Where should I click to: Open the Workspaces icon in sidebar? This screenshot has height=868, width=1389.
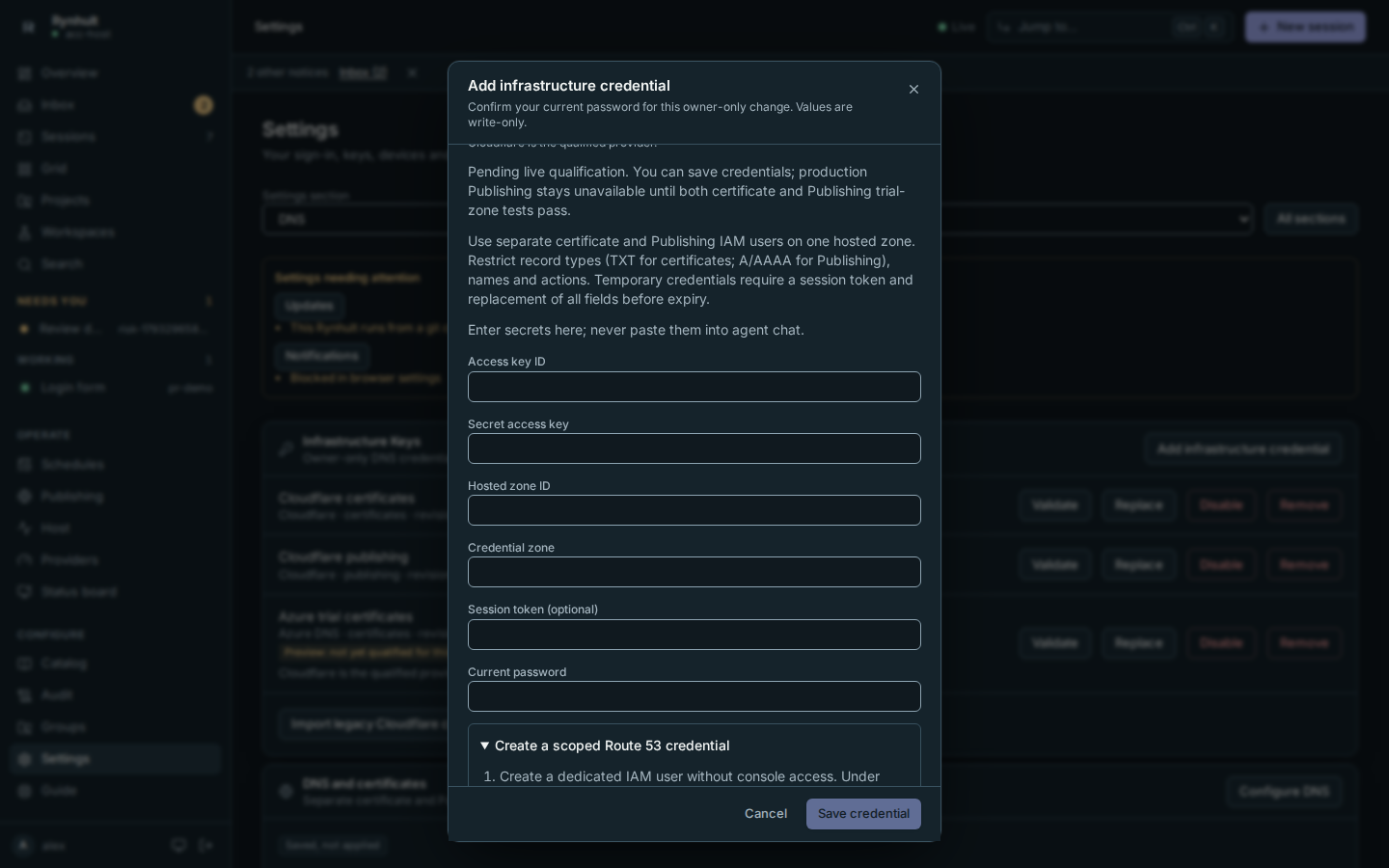pos(25,232)
